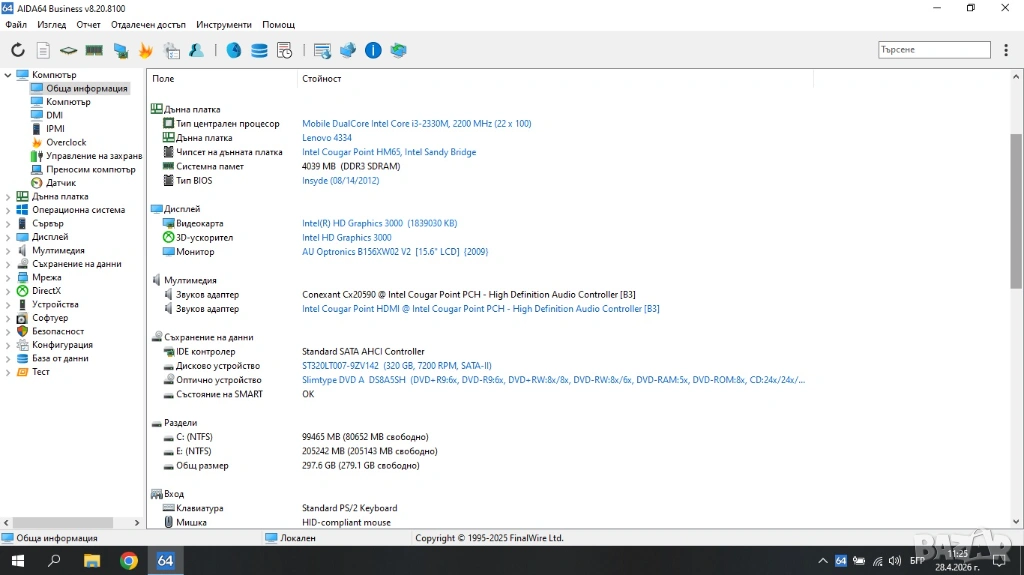Click the blue database stack toolbar icon
Image resolution: width=1024 pixels, height=575 pixels.
tap(259, 50)
